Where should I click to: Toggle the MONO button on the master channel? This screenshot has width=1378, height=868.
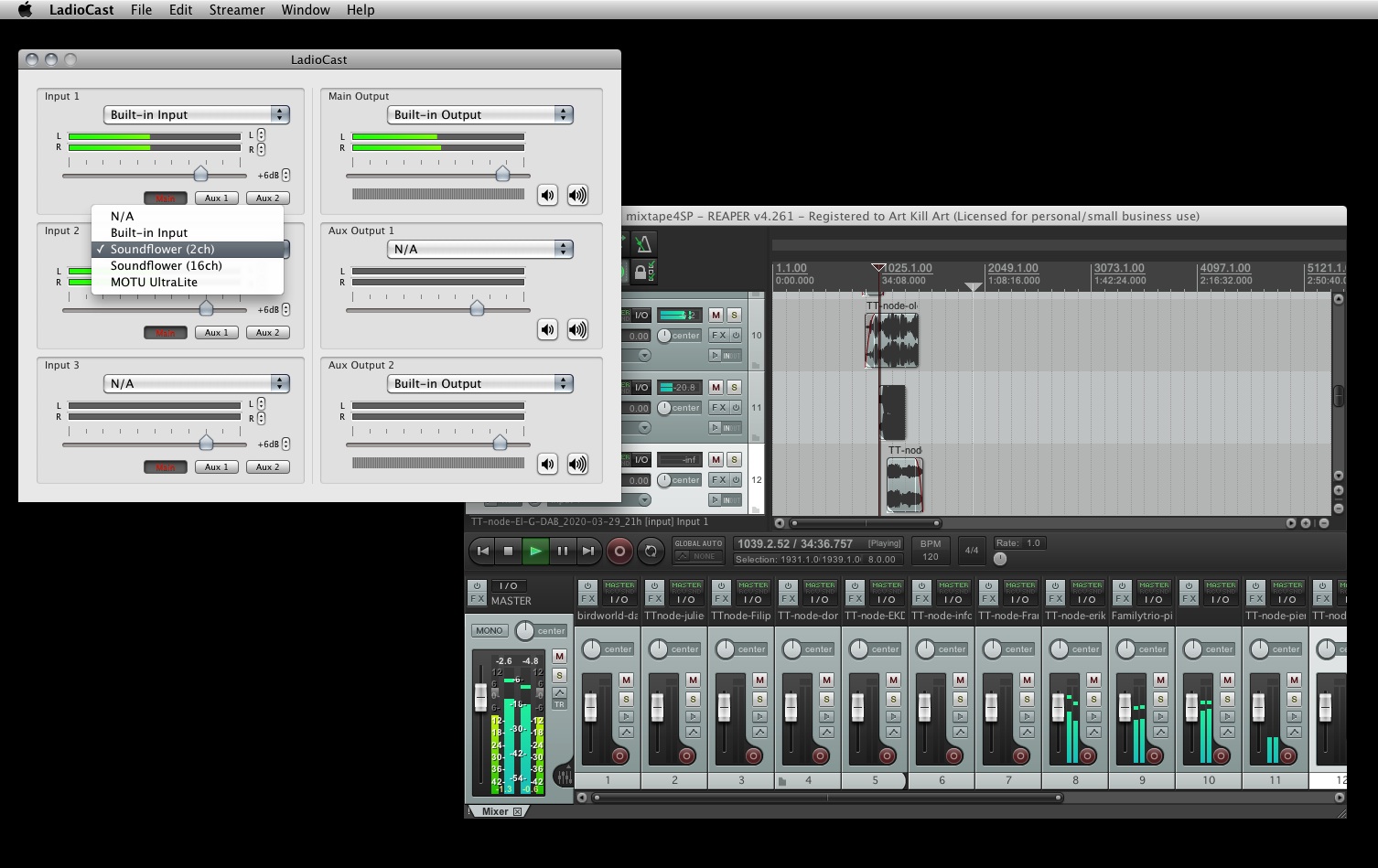point(490,630)
